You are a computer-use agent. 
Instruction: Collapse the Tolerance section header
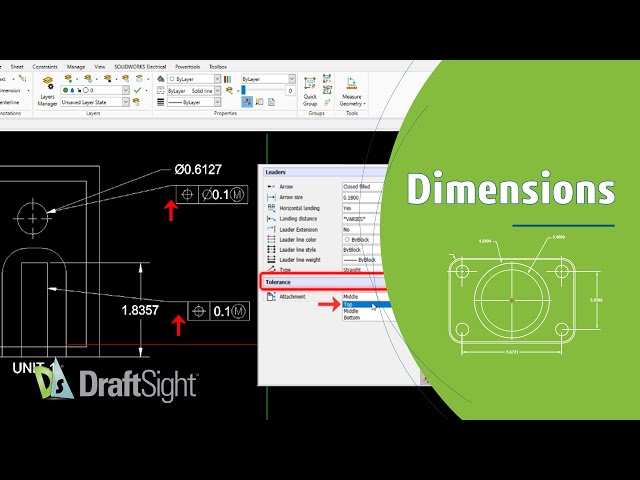(x=324, y=282)
